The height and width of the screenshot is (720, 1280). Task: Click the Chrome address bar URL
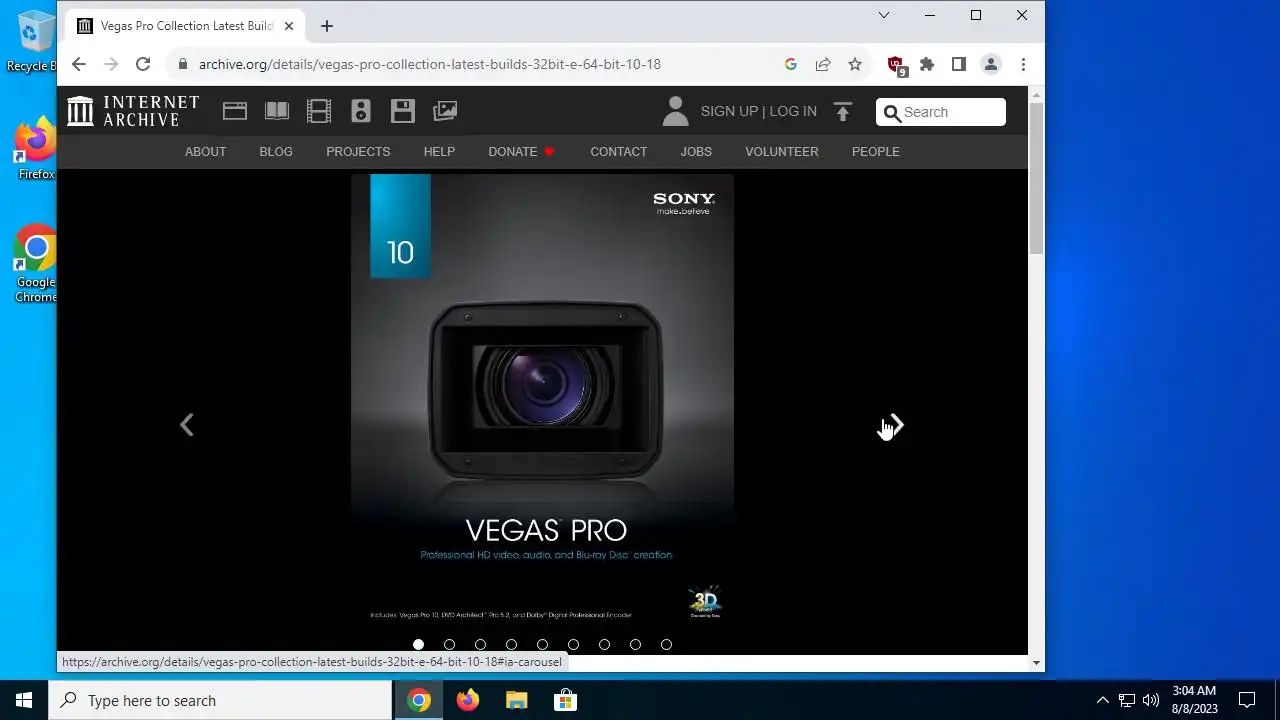click(430, 64)
